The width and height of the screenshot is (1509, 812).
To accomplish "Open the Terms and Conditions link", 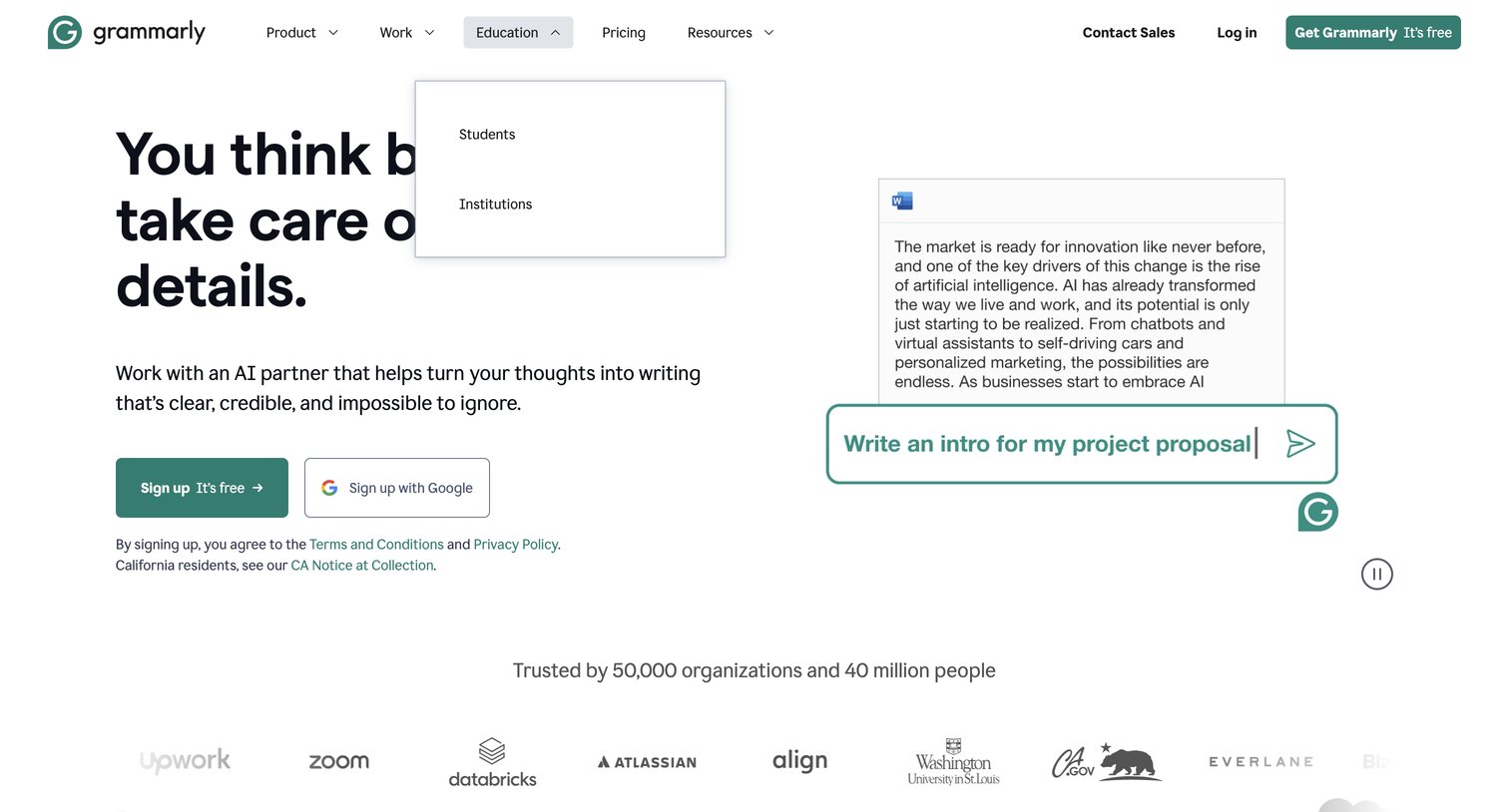I will [x=376, y=545].
